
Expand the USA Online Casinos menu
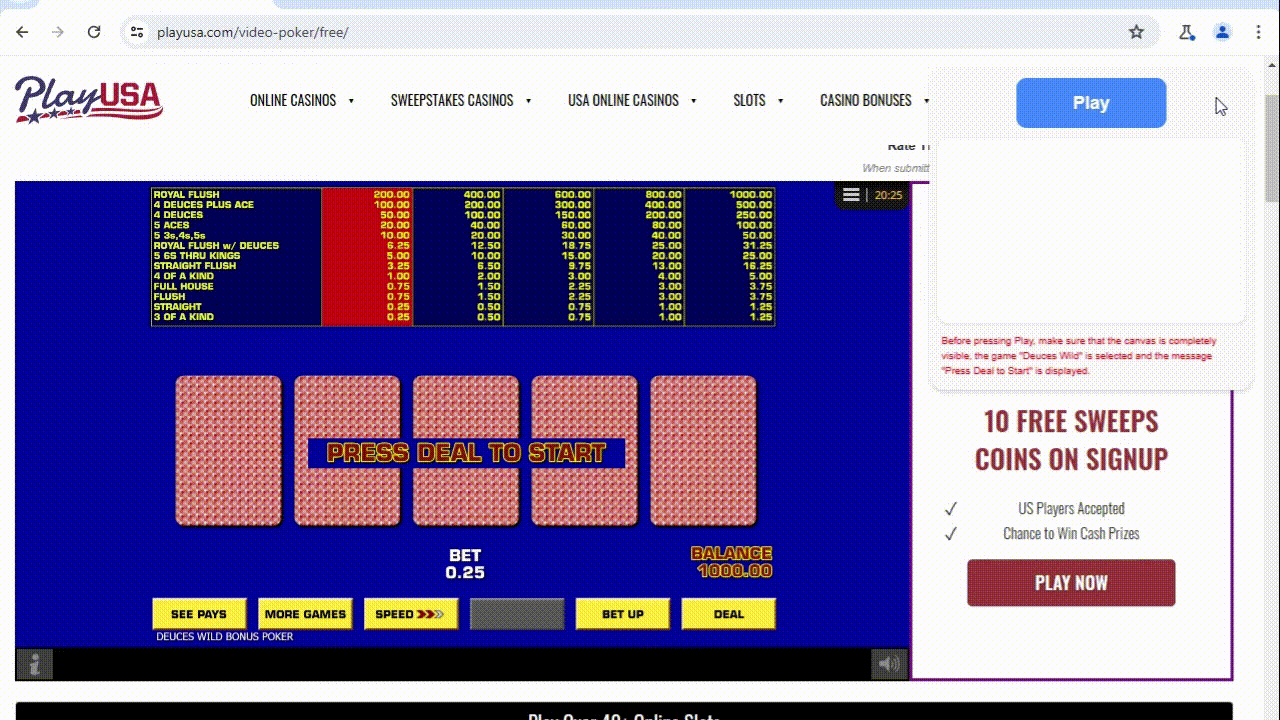click(x=632, y=100)
